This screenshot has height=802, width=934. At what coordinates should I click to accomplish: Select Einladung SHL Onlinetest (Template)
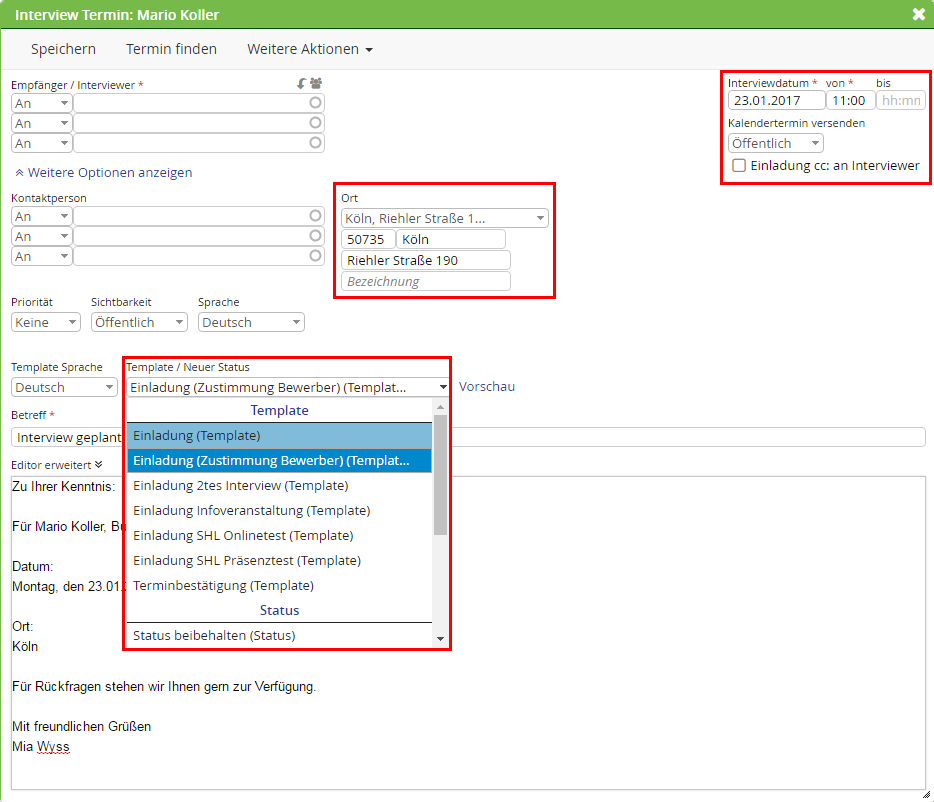click(279, 536)
